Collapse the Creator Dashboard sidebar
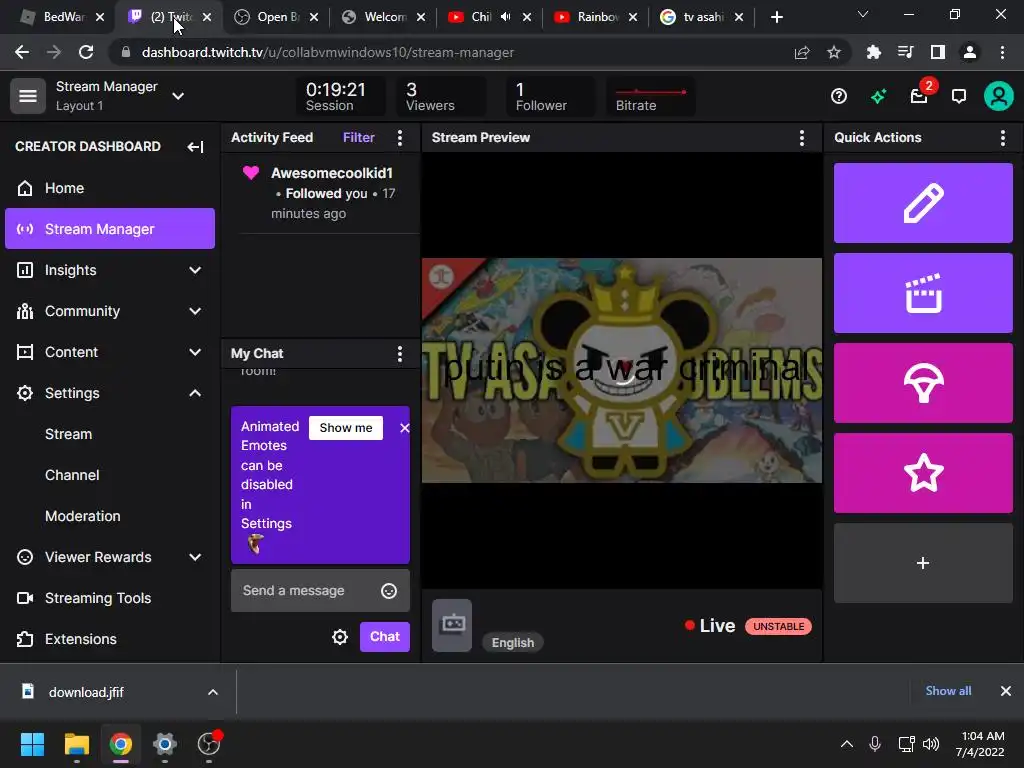 pyautogui.click(x=195, y=146)
